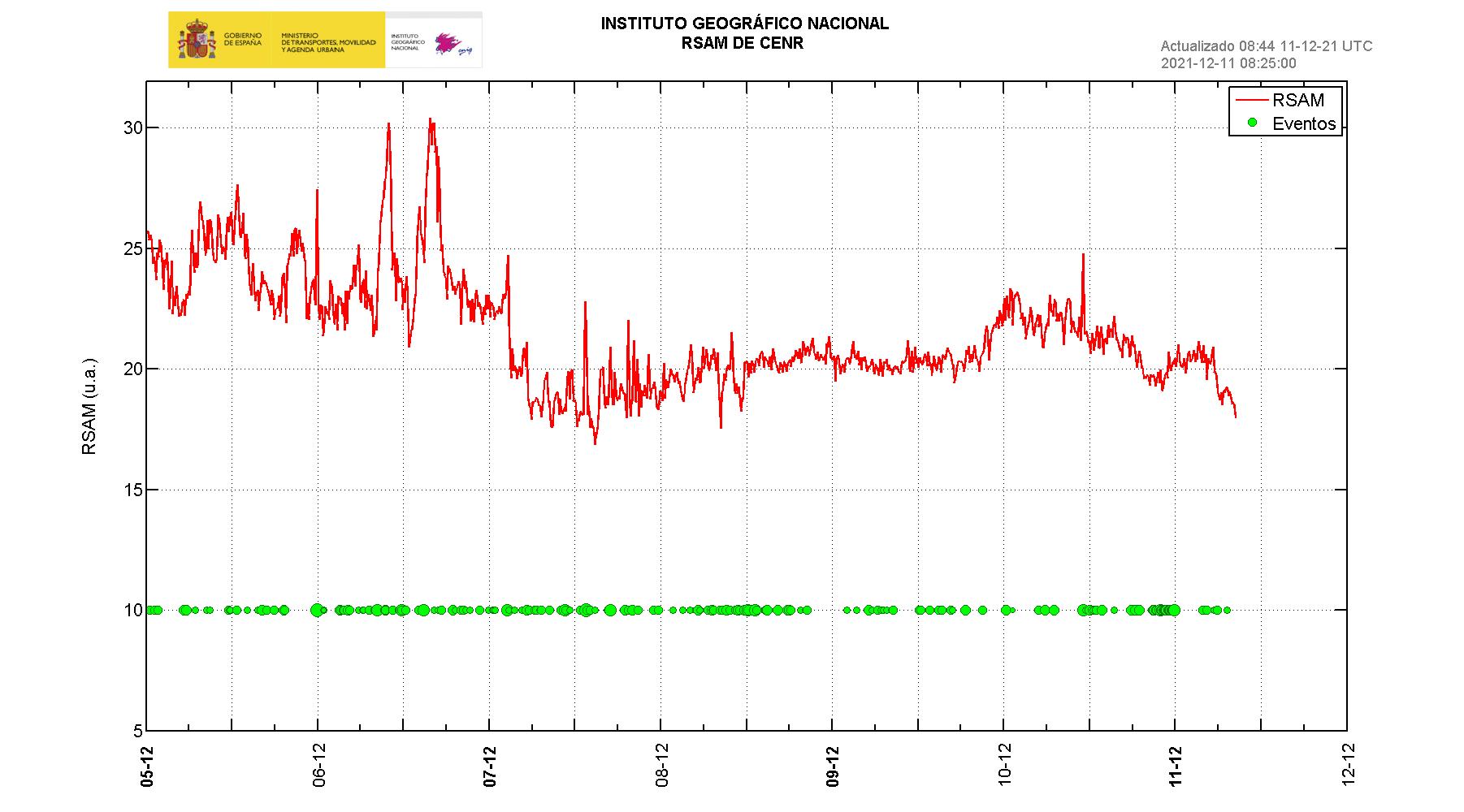The height and width of the screenshot is (812, 1464).
Task: Click the large green event dot at 06-12
Action: (317, 610)
